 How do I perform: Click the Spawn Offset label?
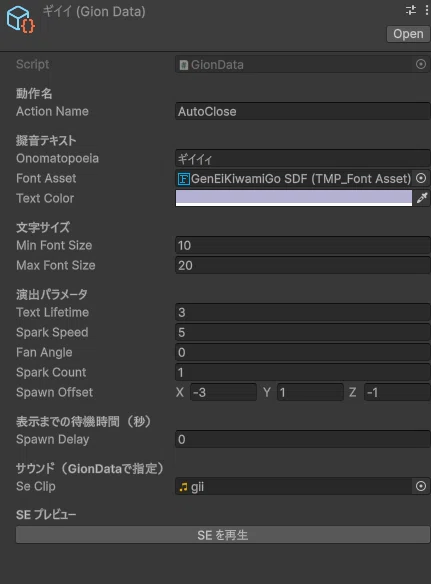click(x=54, y=392)
